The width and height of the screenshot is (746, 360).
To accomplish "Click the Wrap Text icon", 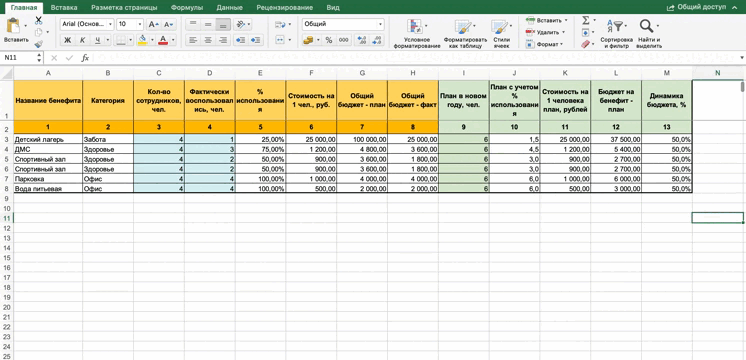I will click(281, 24).
